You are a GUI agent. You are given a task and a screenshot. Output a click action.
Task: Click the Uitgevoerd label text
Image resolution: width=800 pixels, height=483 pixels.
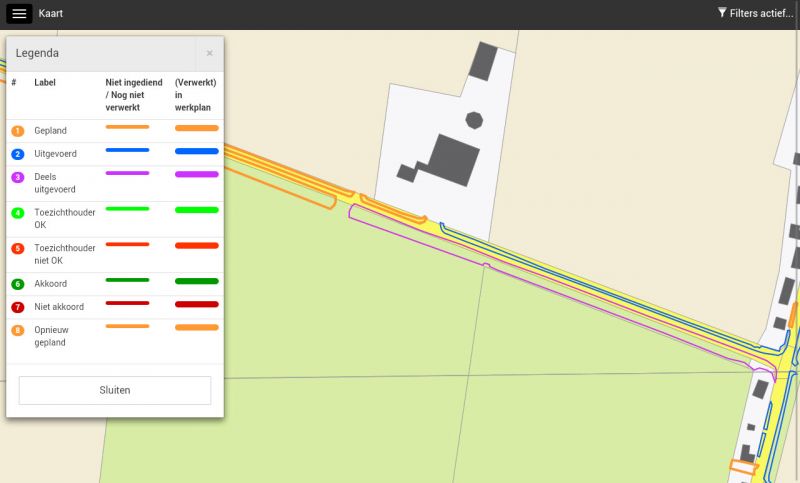(x=56, y=154)
